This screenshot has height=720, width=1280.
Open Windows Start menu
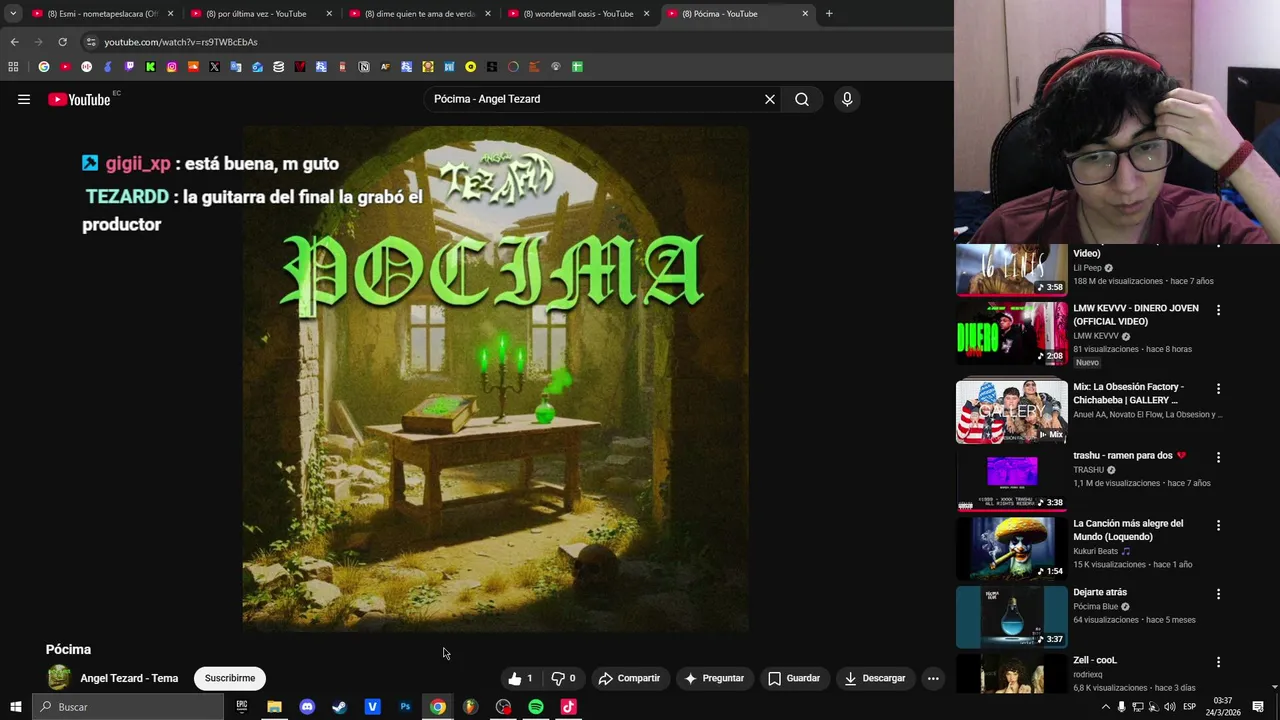(15, 707)
